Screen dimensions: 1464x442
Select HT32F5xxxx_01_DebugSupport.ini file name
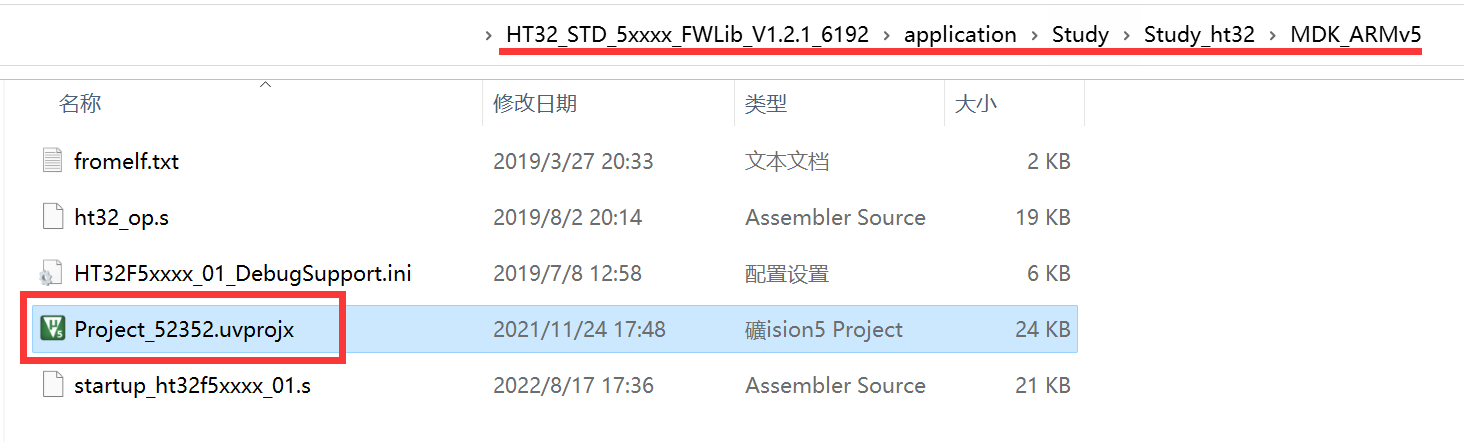242,273
